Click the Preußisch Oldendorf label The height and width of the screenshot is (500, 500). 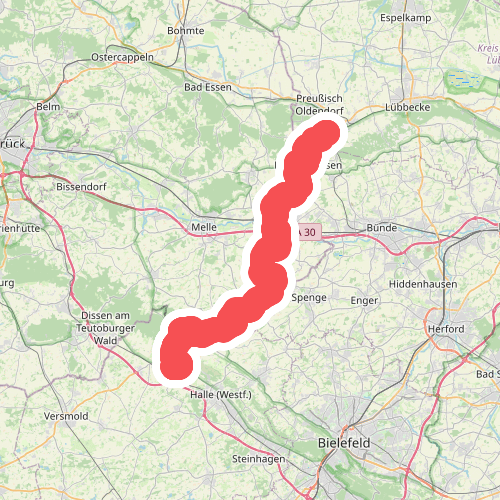pos(319,104)
